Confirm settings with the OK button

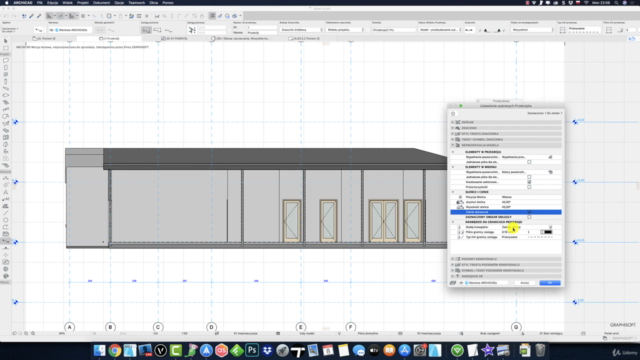[x=550, y=283]
